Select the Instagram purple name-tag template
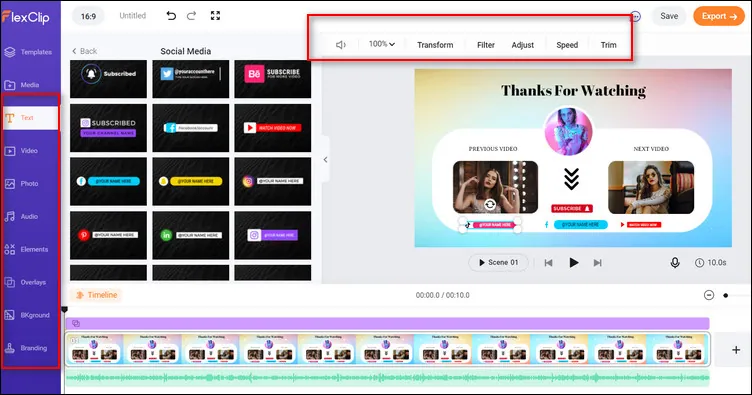 (x=273, y=235)
